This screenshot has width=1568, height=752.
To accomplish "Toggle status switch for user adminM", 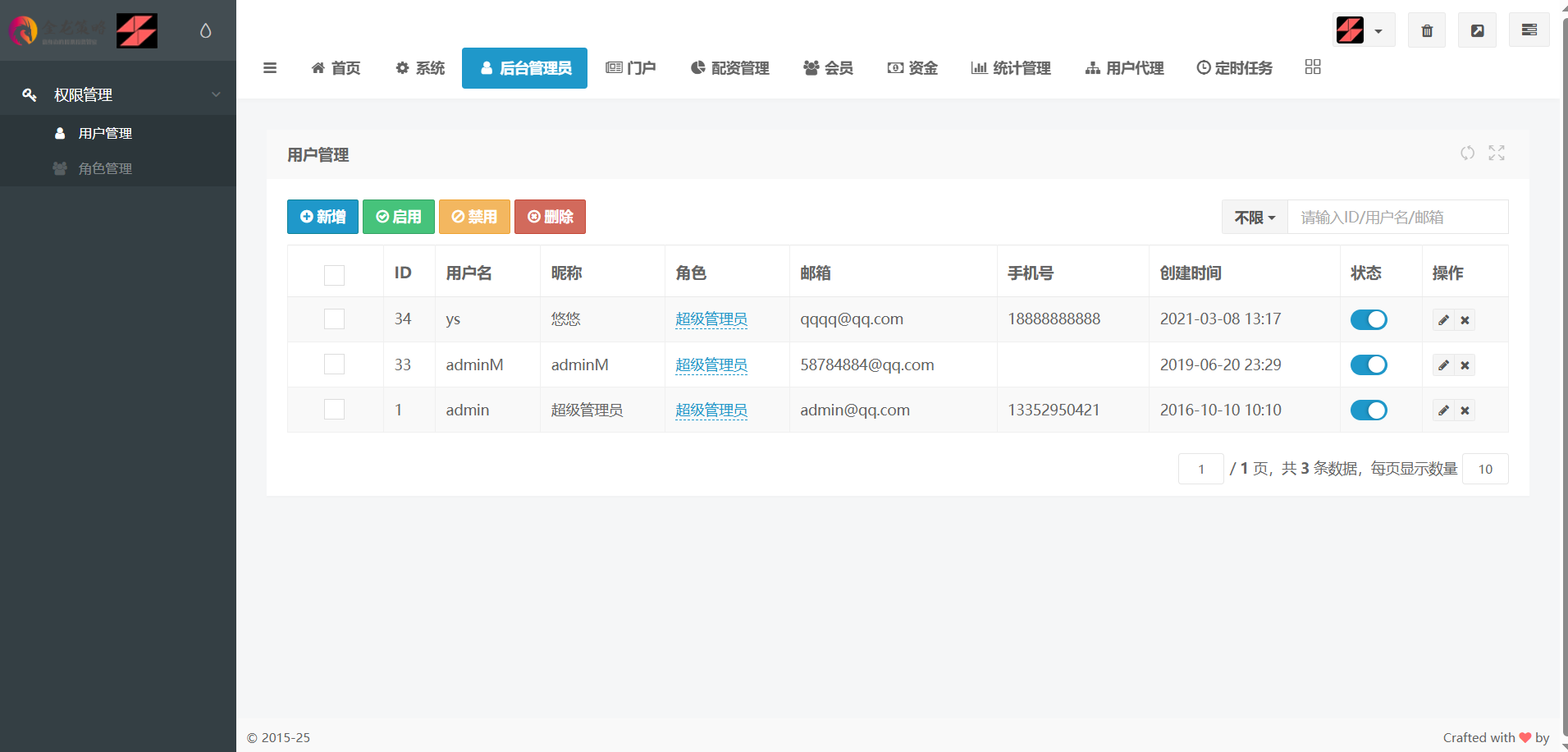I will pyautogui.click(x=1369, y=365).
